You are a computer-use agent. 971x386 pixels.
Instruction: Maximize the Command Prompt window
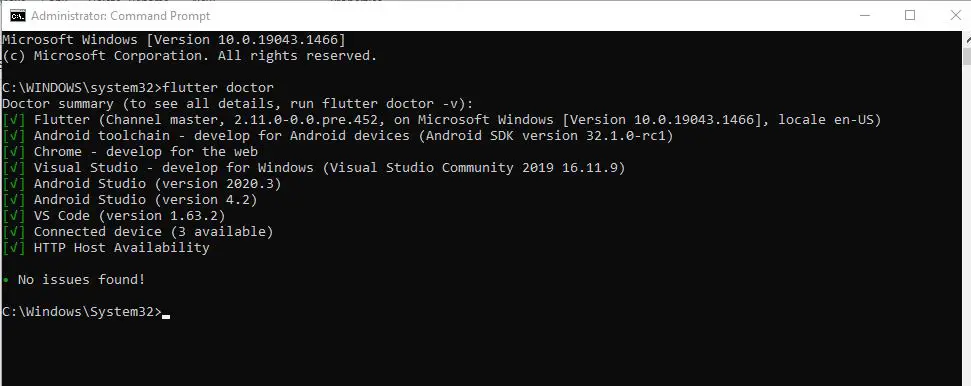click(x=910, y=15)
